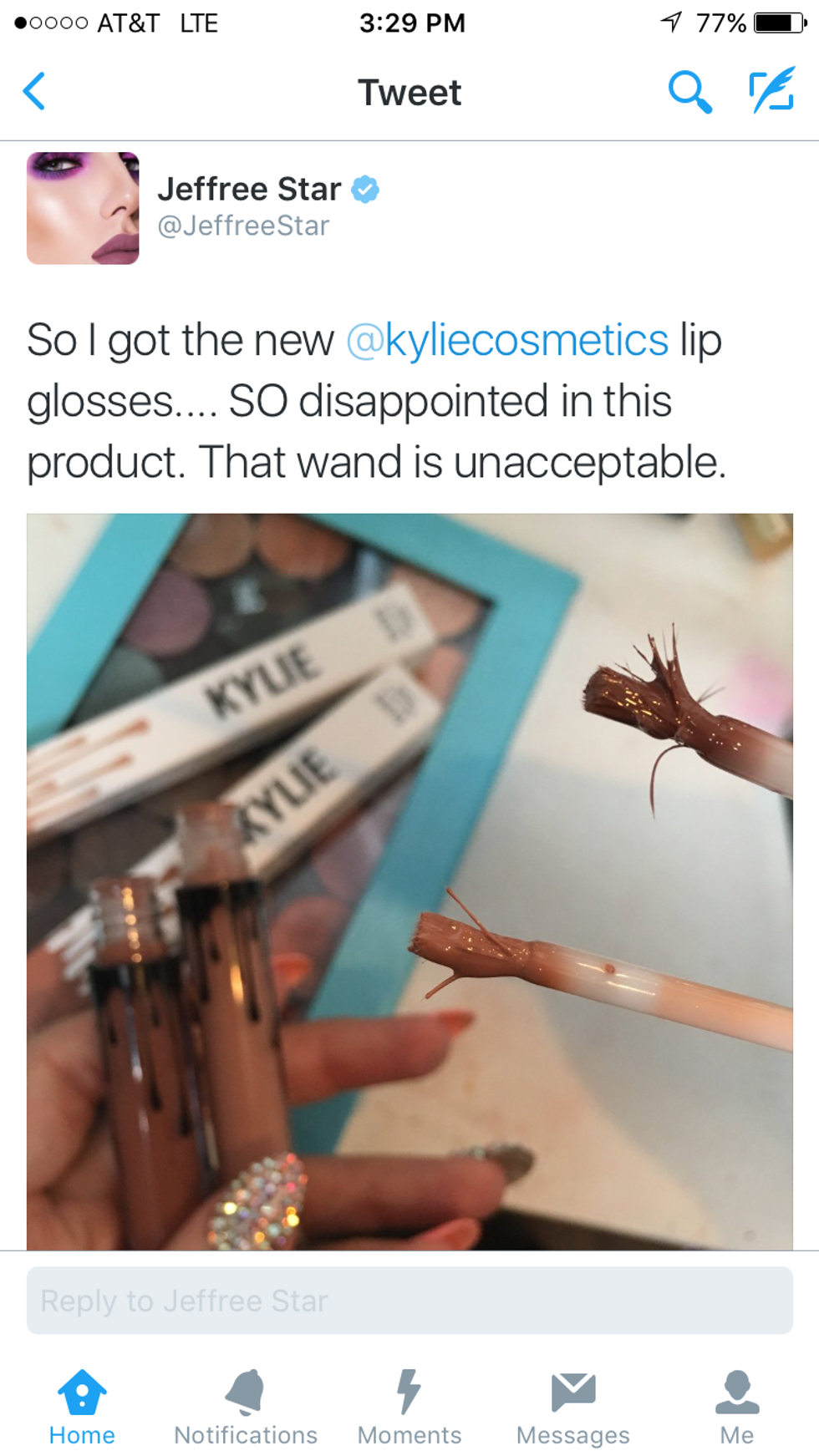Open the Moments lightning bolt icon

click(x=409, y=1392)
